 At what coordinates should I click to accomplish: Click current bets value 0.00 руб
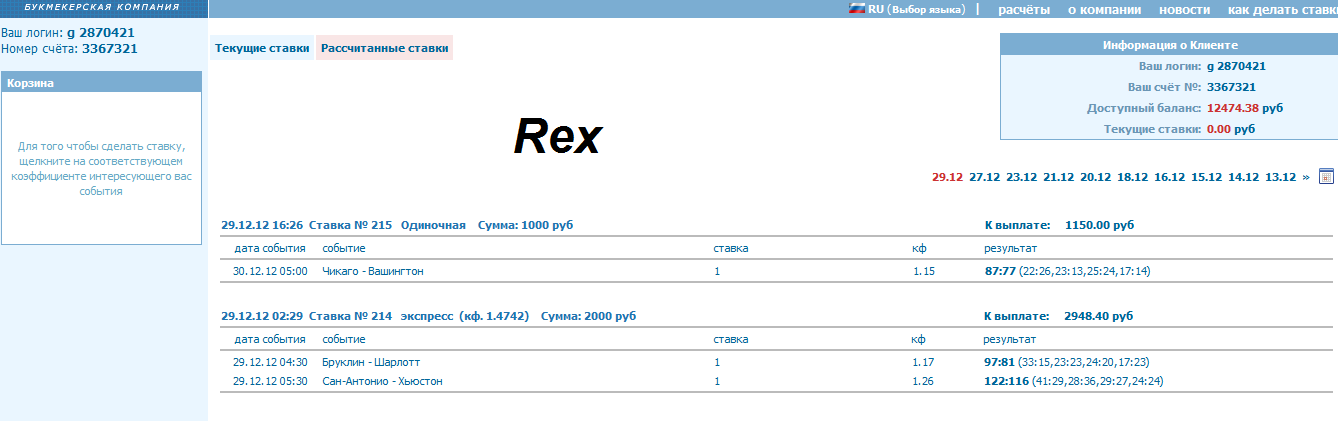coord(1231,129)
